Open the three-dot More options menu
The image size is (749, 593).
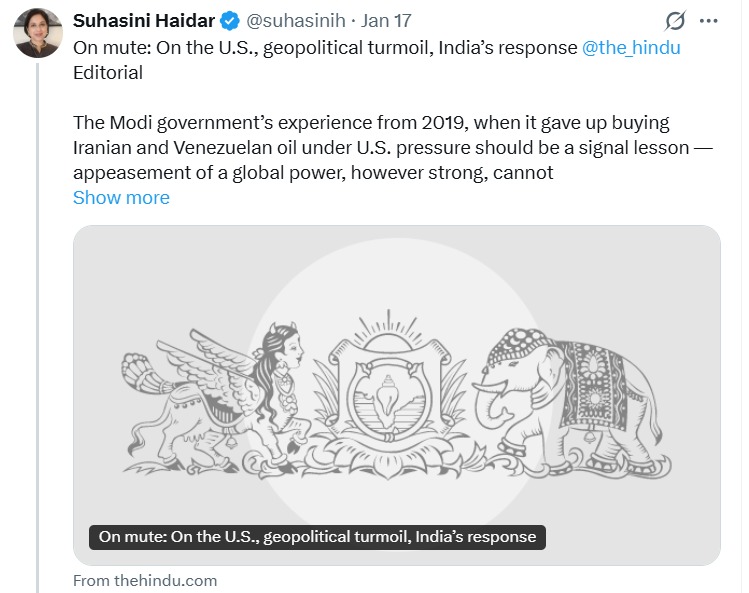[709, 21]
